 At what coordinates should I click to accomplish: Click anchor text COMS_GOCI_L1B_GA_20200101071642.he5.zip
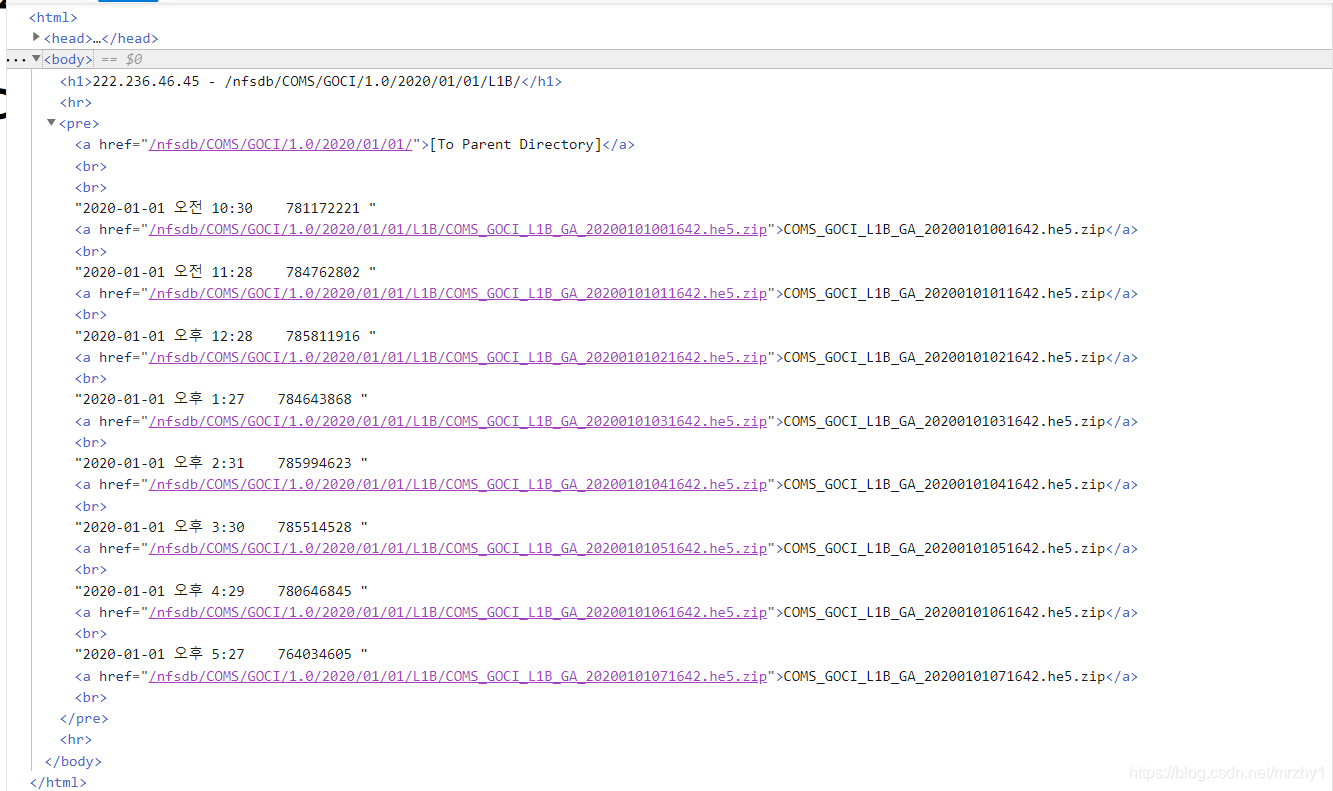pos(944,677)
